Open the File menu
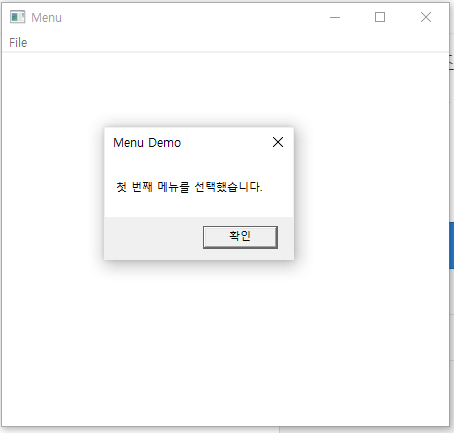This screenshot has height=433, width=454. [x=18, y=43]
